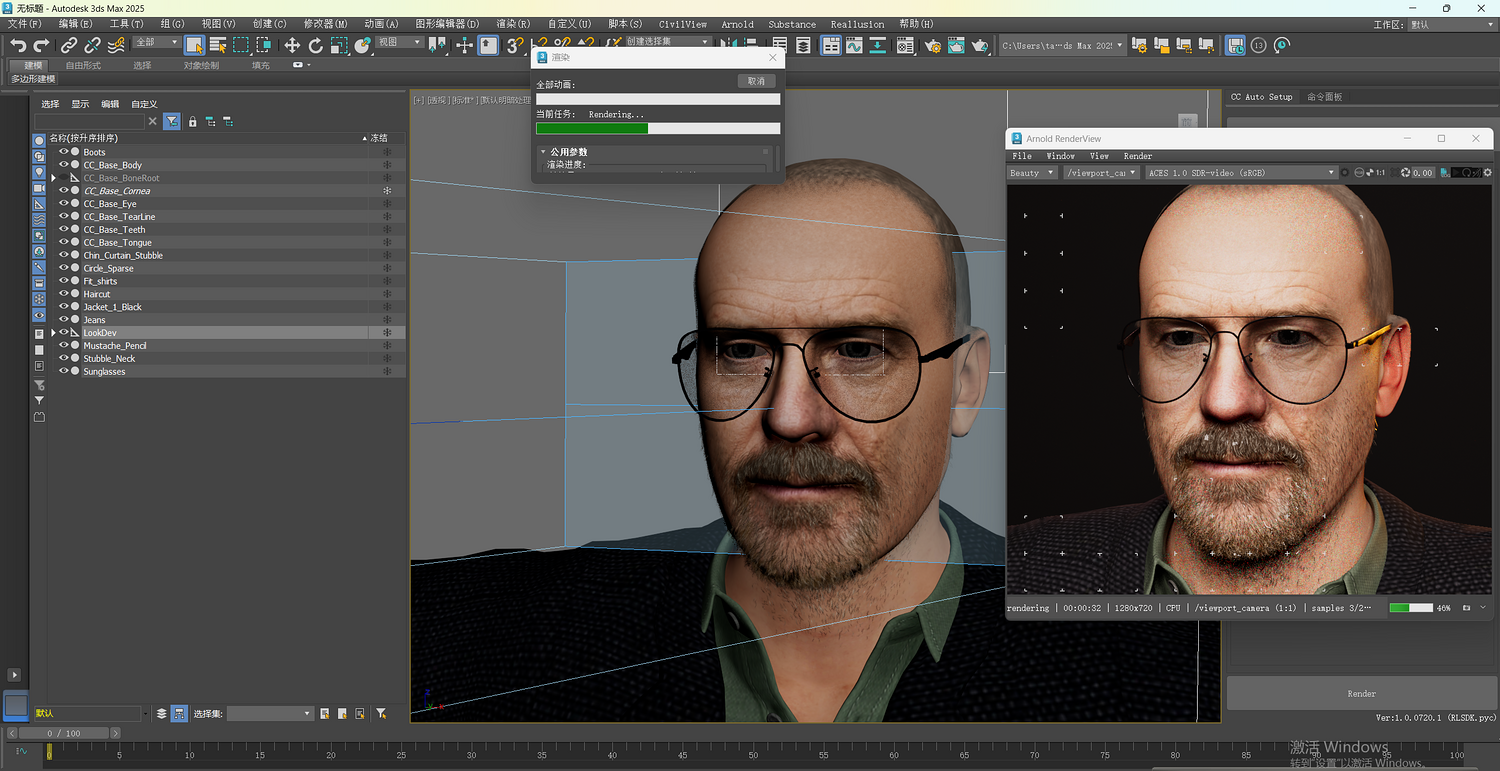Click the 多边形建模 ribbon button
Viewport: 1500px width, 771px height.
click(x=33, y=79)
